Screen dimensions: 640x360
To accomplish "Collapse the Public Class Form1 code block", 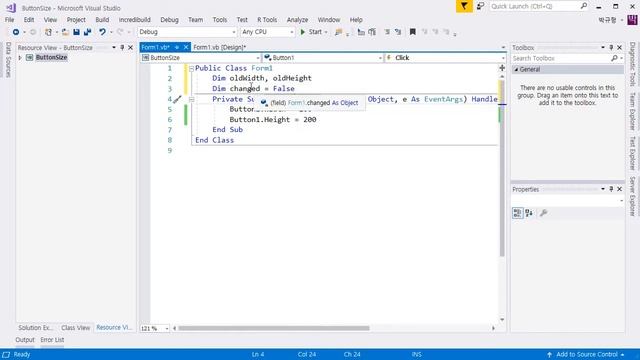I will (x=191, y=69).
